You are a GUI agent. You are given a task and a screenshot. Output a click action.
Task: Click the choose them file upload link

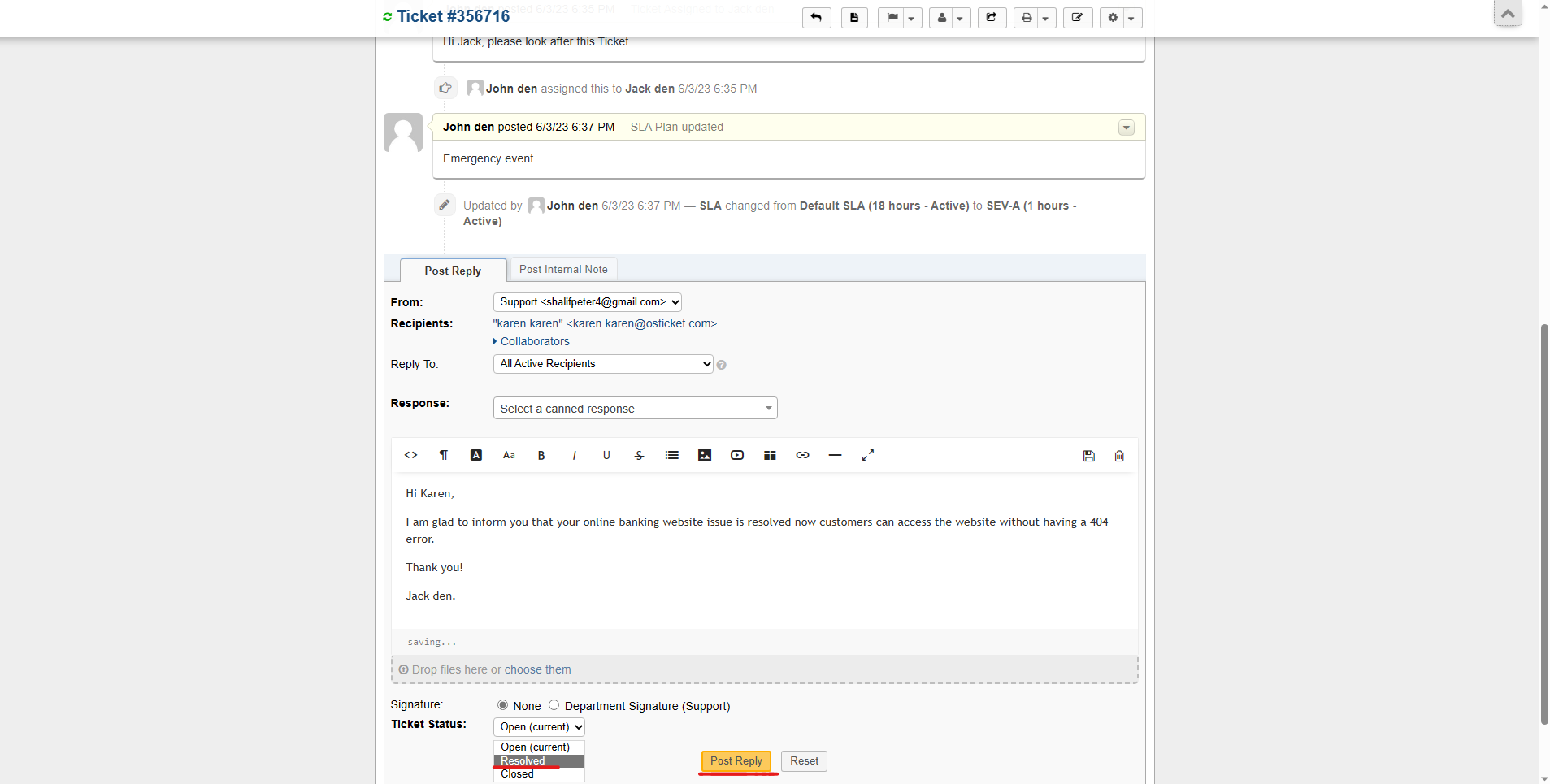538,669
